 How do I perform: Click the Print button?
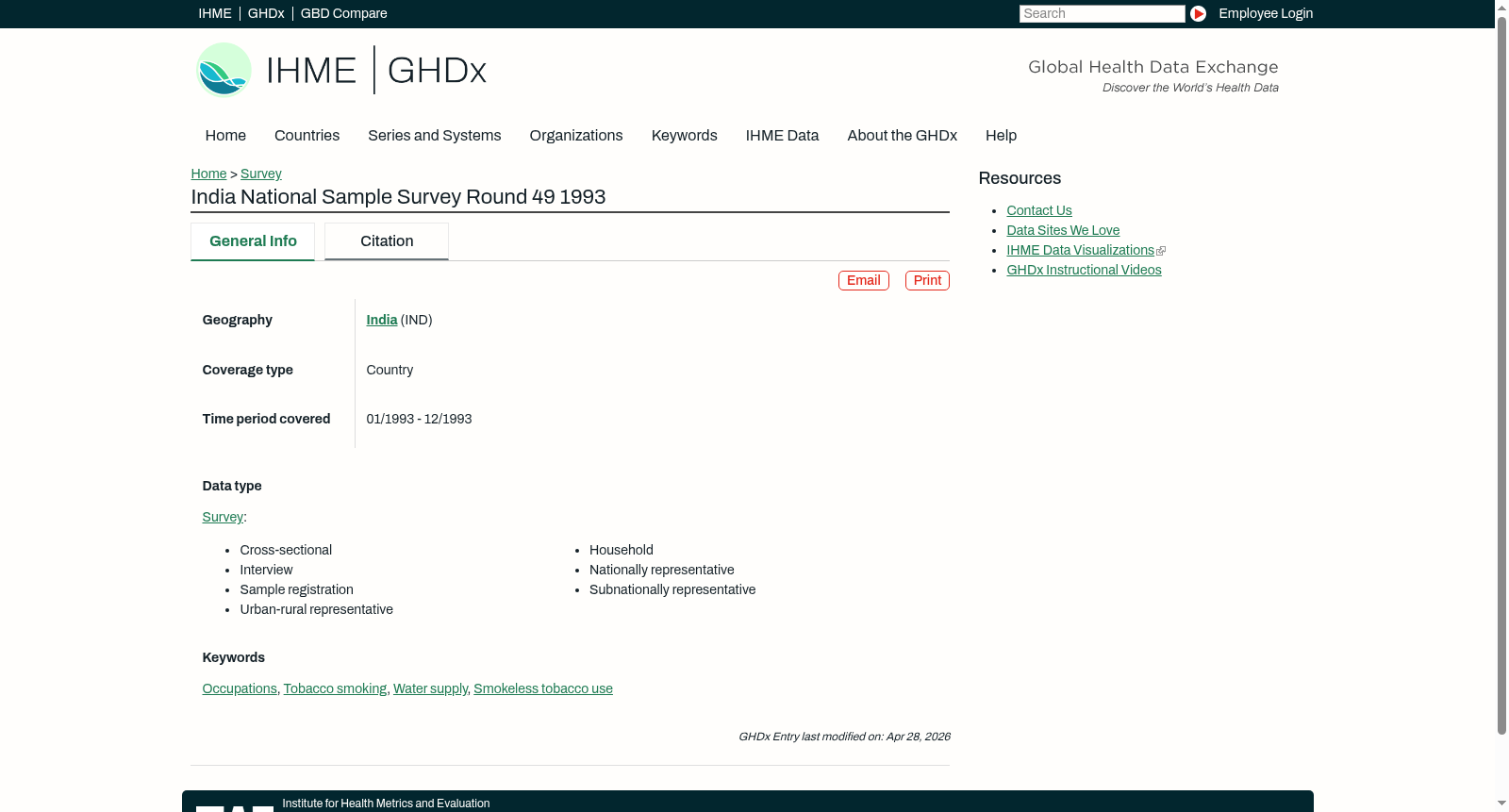tap(927, 280)
